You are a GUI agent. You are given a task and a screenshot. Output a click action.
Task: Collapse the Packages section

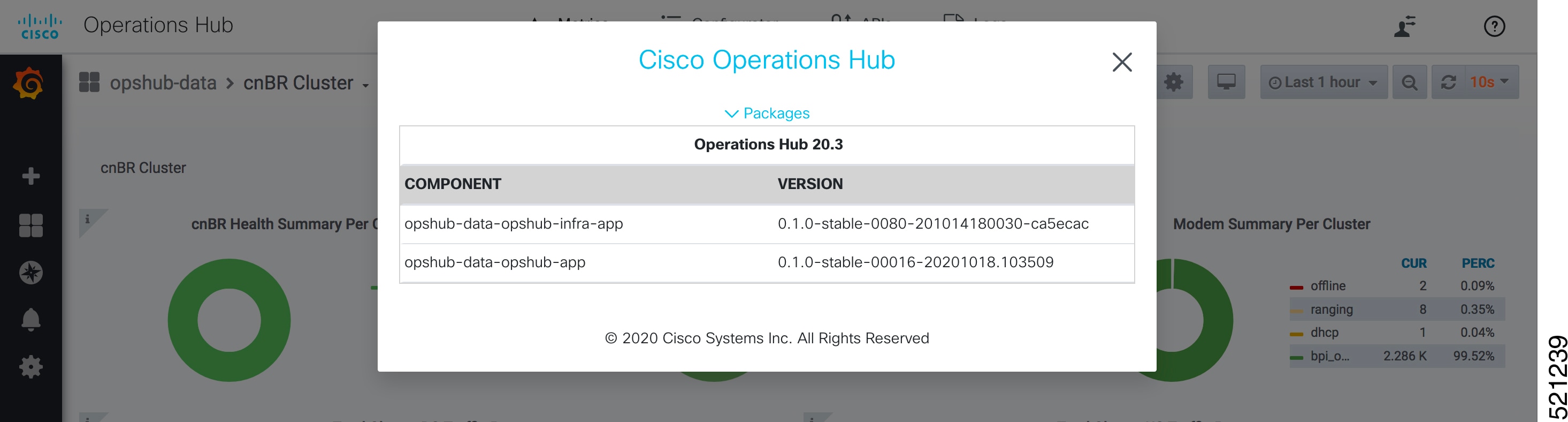(x=767, y=113)
